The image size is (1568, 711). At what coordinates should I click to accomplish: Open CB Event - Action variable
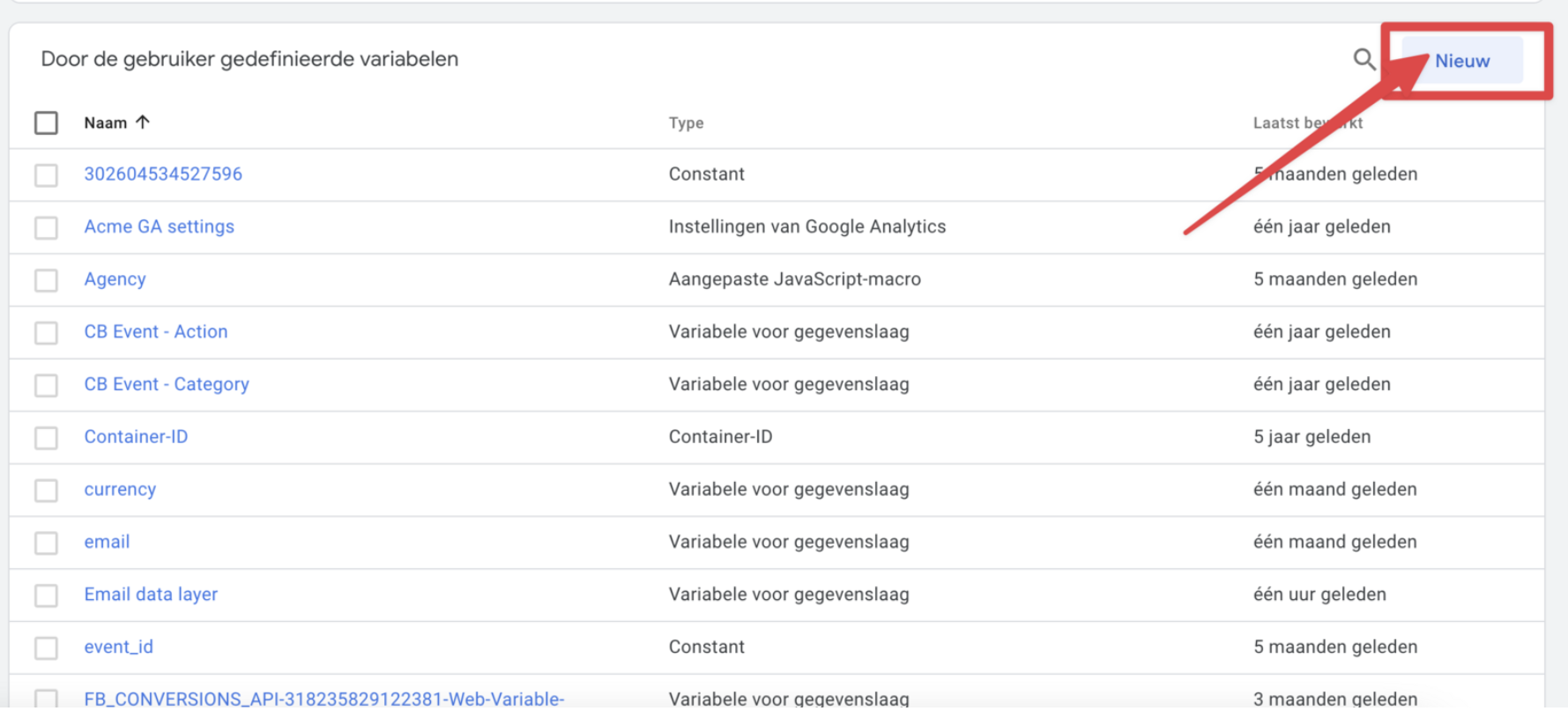coord(155,331)
